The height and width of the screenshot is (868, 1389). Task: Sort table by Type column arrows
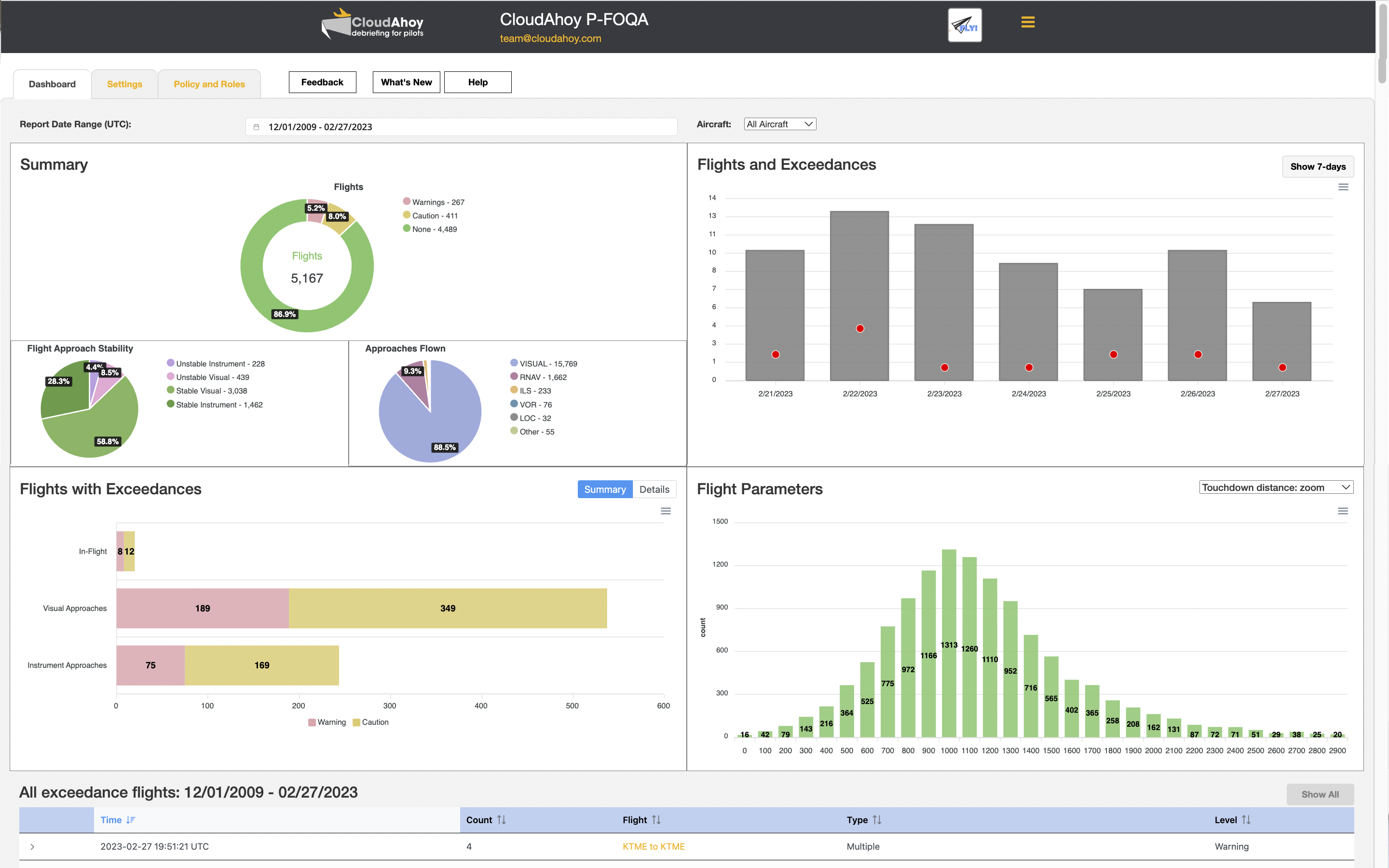[876, 820]
